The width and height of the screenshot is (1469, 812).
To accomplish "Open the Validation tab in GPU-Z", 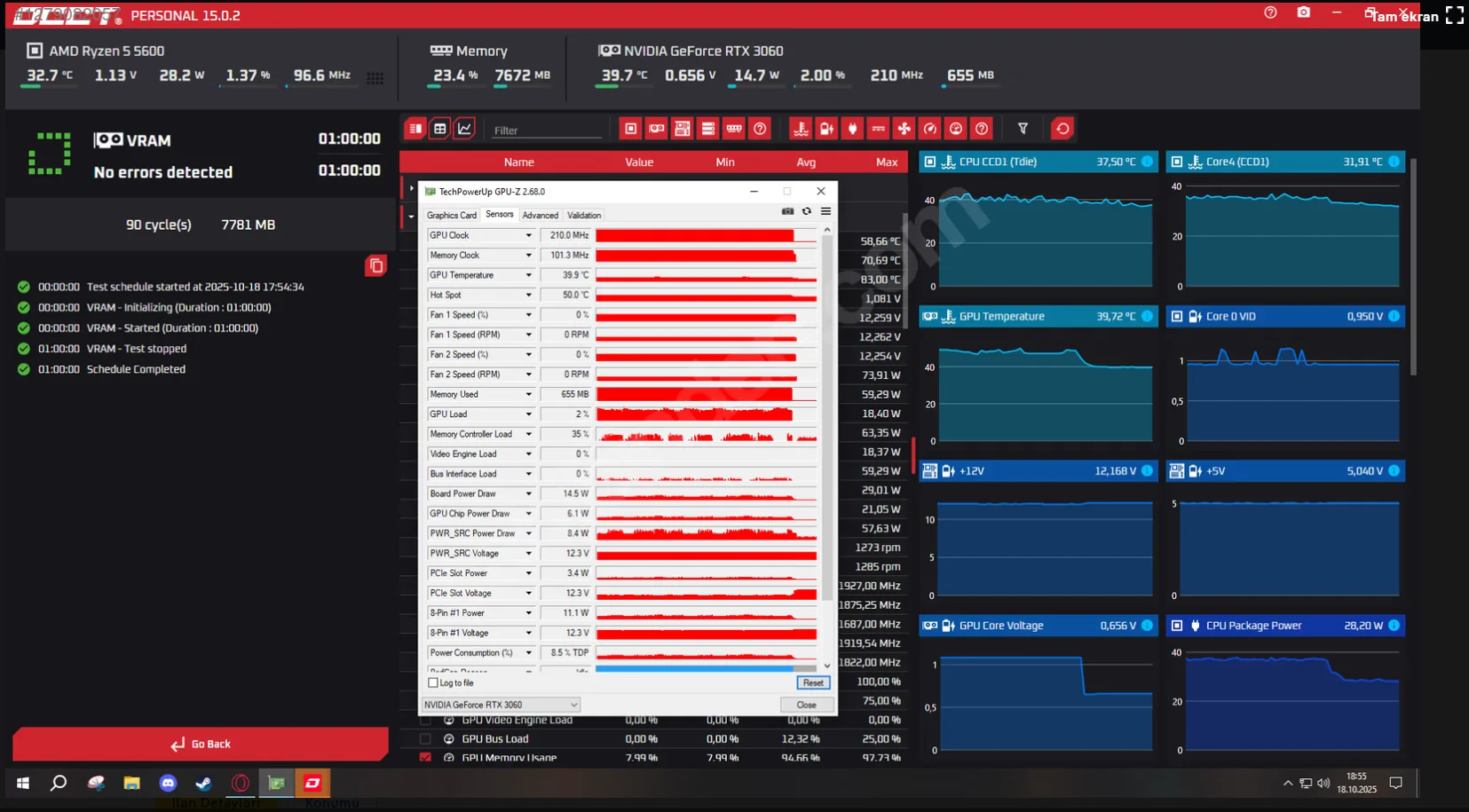I will tap(584, 215).
